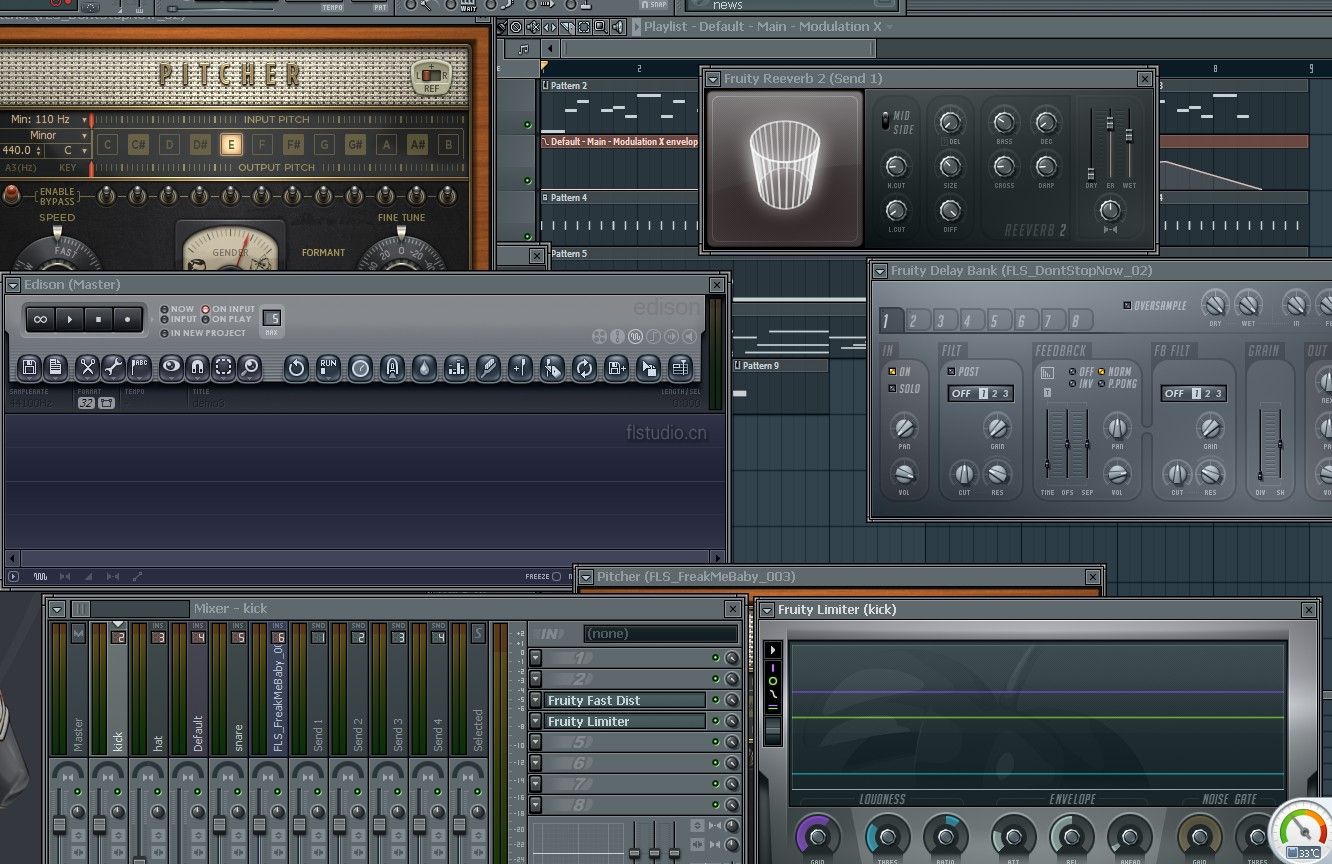This screenshot has width=1332, height=864.
Task: Click Edison's magnifier zoom icon
Action: click(249, 367)
